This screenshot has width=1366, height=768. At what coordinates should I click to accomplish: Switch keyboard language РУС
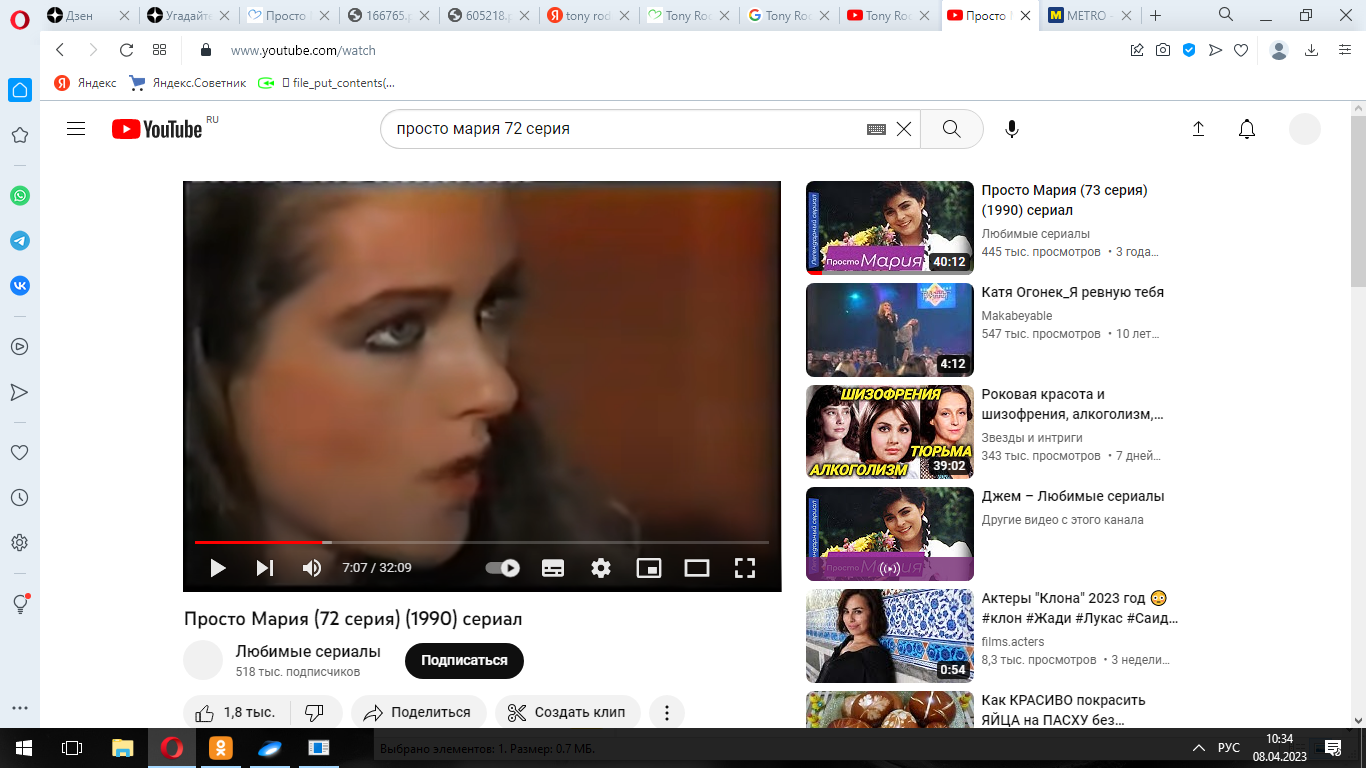(1229, 747)
